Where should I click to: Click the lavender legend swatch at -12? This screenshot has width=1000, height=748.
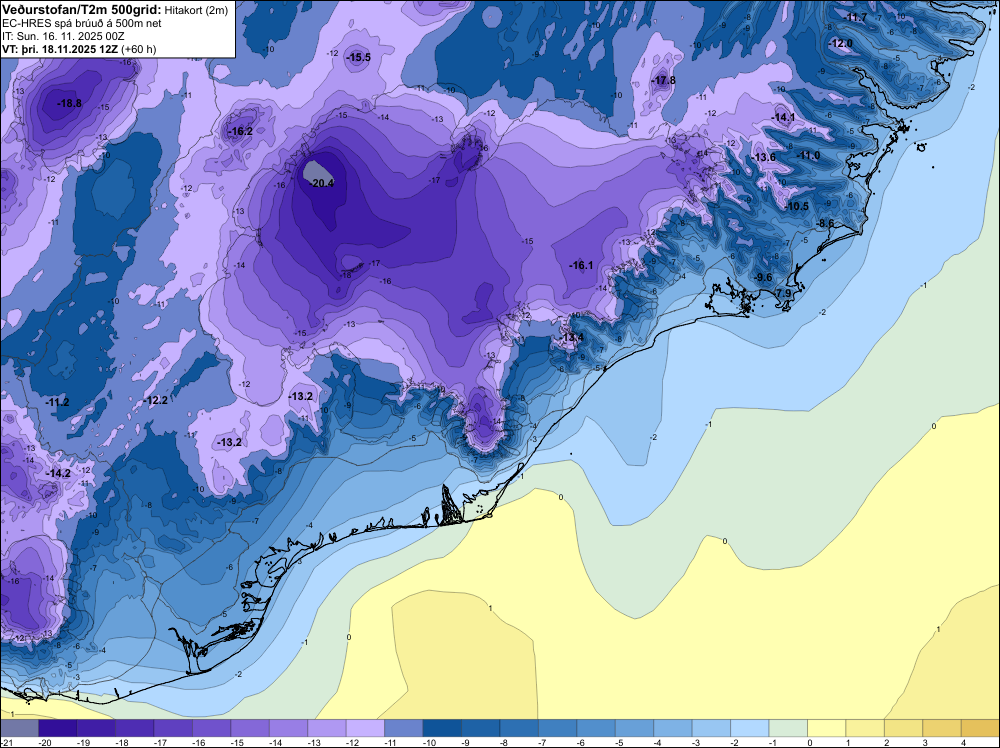click(x=365, y=728)
